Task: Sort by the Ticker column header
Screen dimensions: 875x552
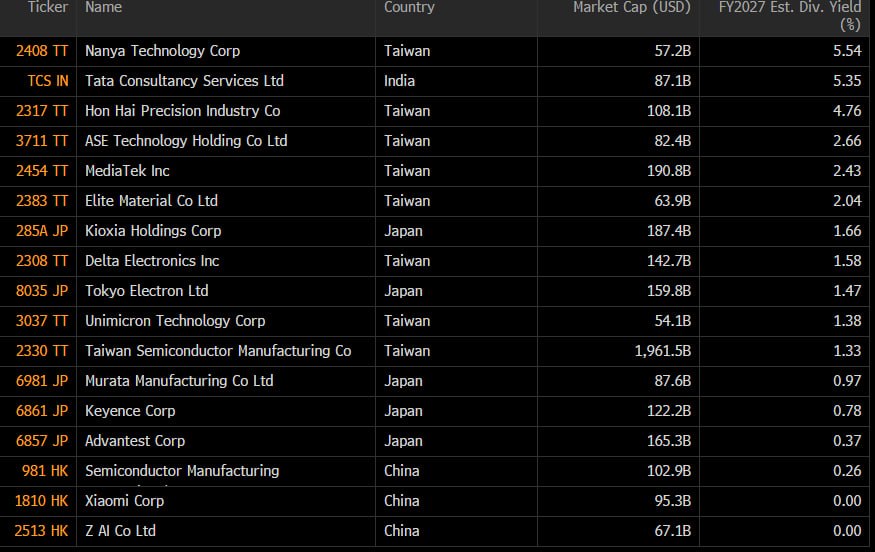Action: [x=47, y=7]
